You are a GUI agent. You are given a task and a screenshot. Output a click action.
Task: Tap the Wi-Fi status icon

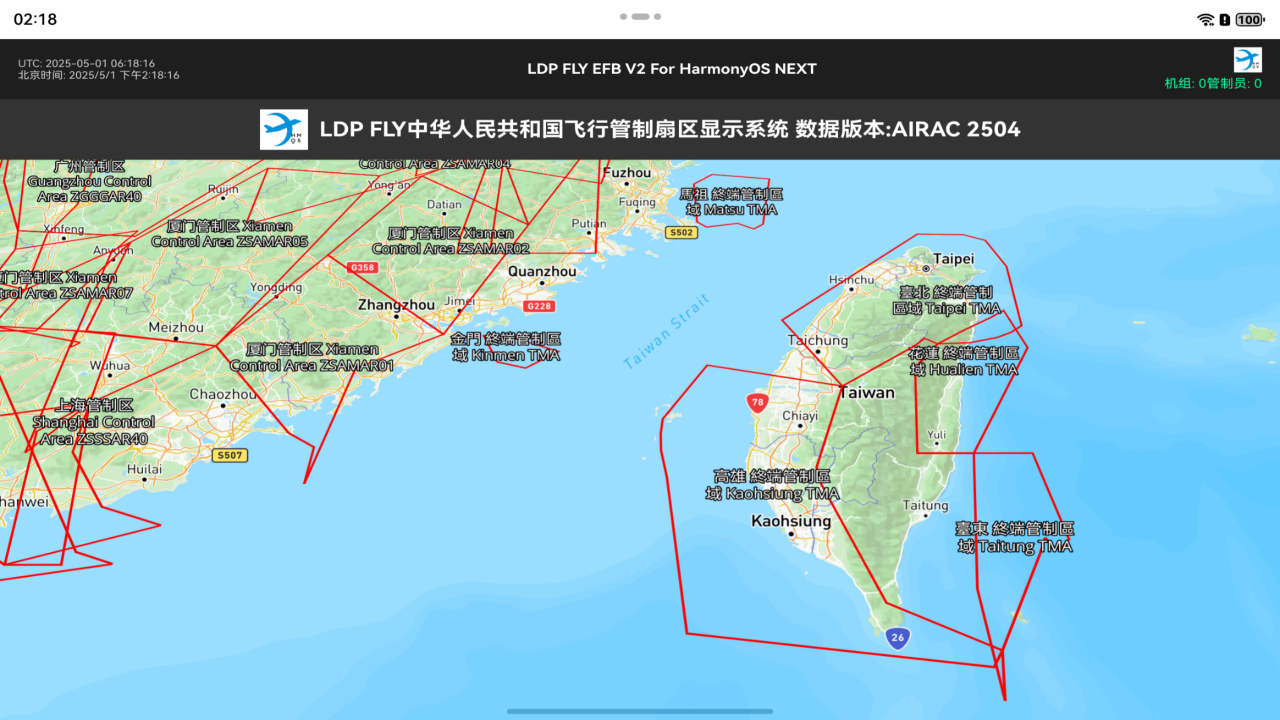pos(1205,19)
